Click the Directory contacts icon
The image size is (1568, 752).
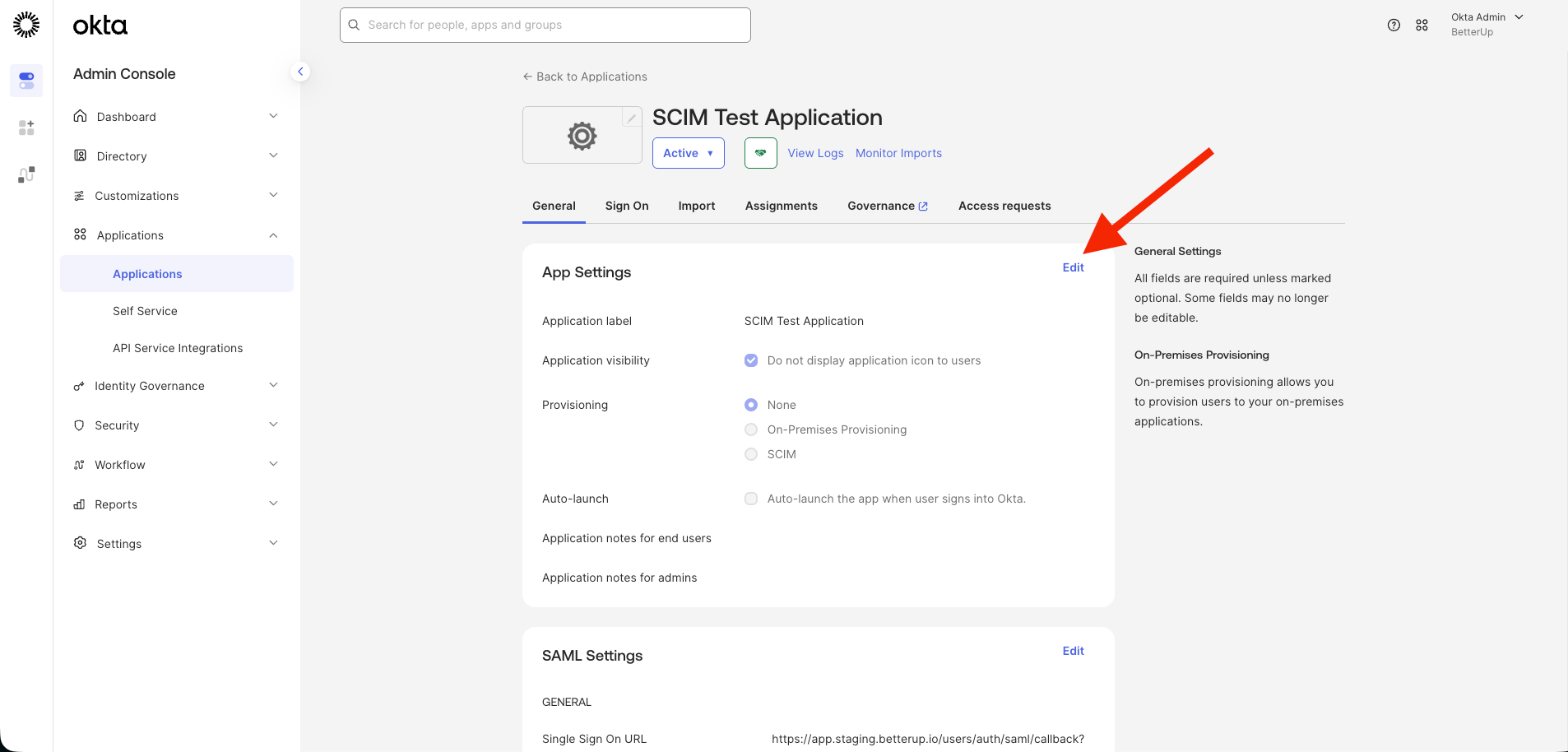click(80, 156)
